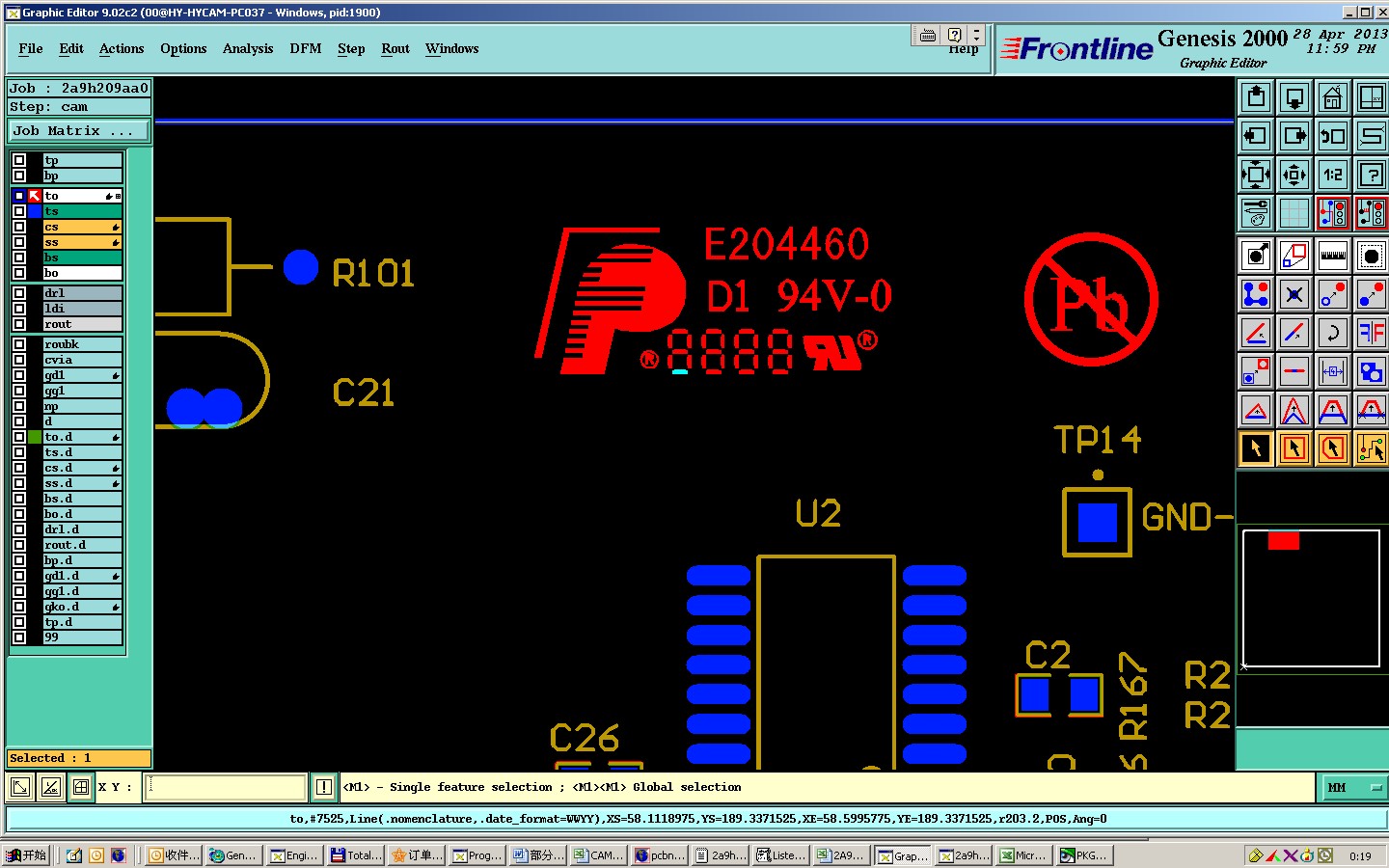1389x868 pixels.
Task: Click the board overview thumbnail
Action: [x=1312, y=598]
